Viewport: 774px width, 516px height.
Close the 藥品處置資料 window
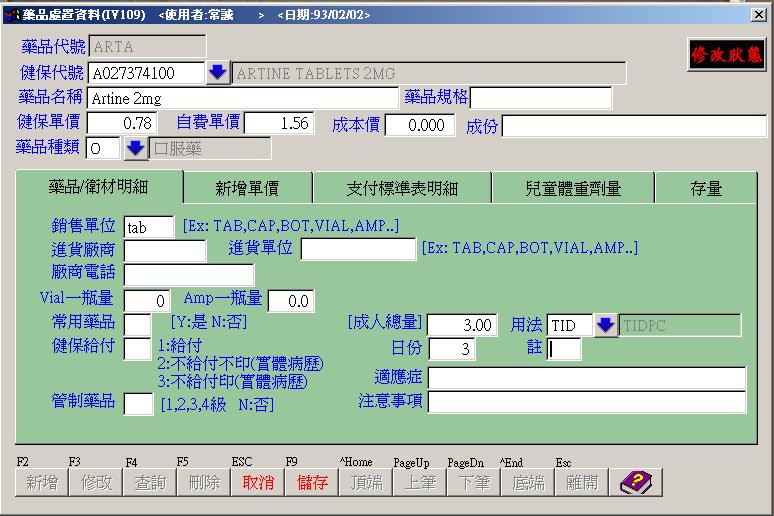pyautogui.click(x=759, y=15)
